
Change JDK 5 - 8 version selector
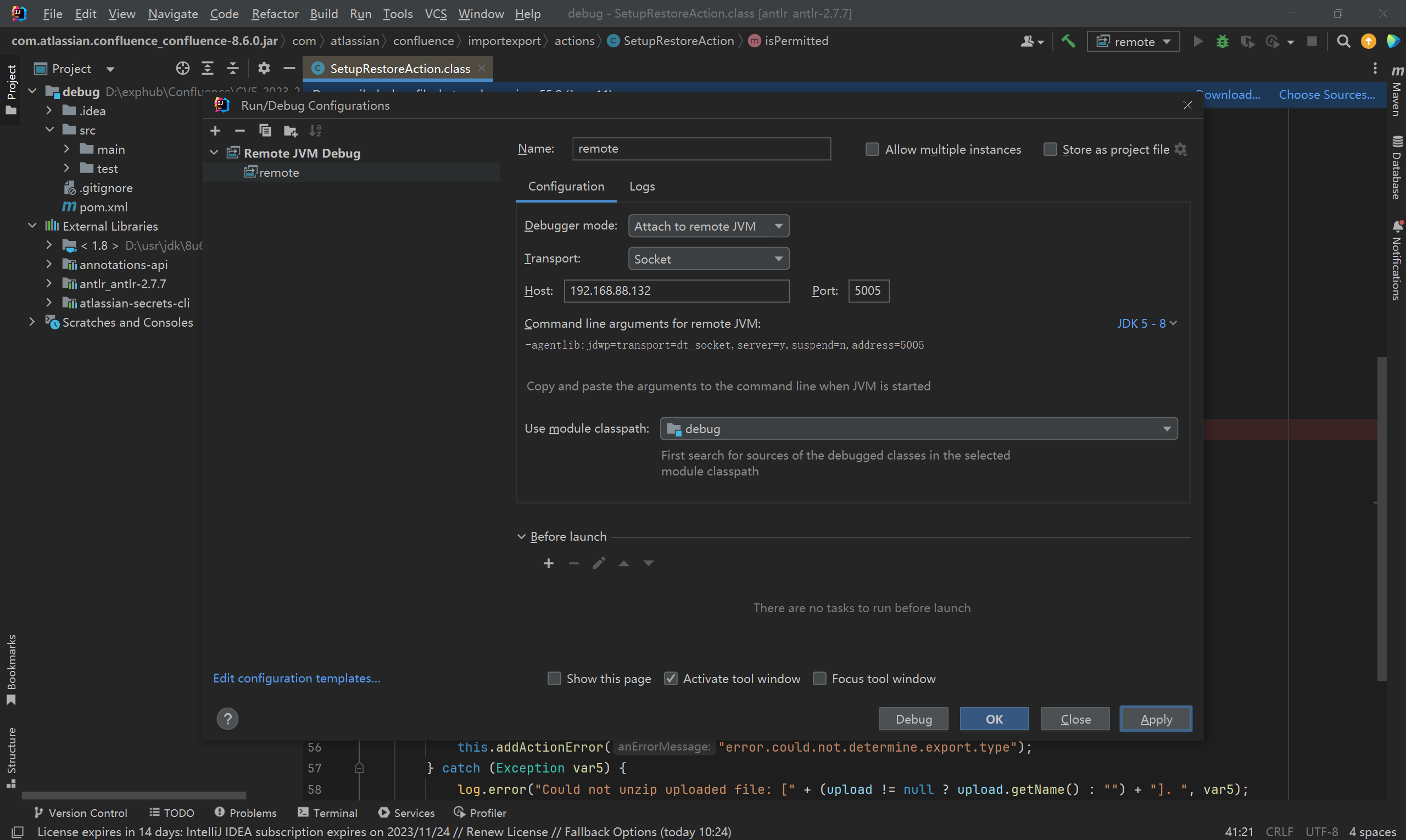pyautogui.click(x=1147, y=323)
